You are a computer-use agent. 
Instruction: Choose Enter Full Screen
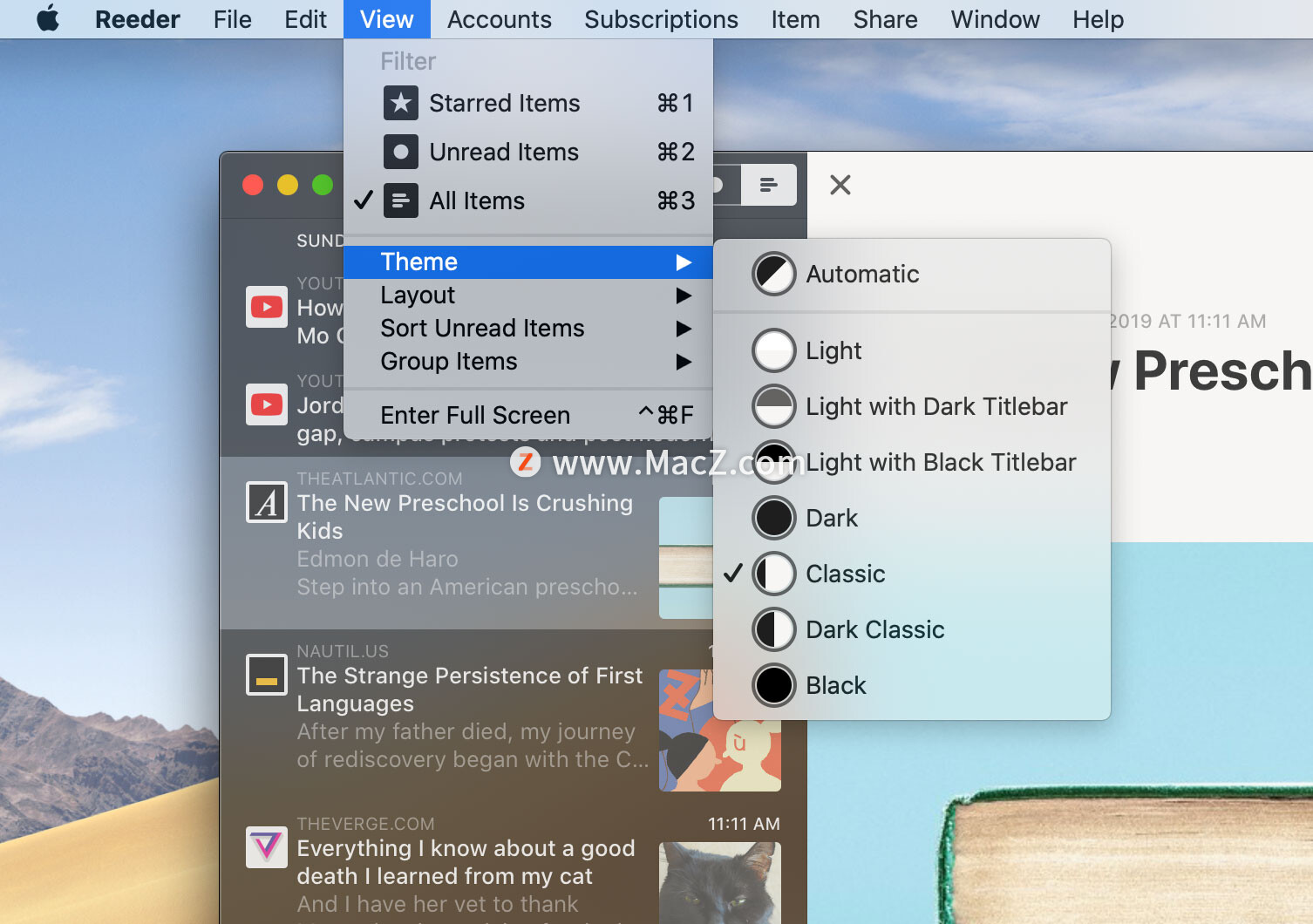528,415
